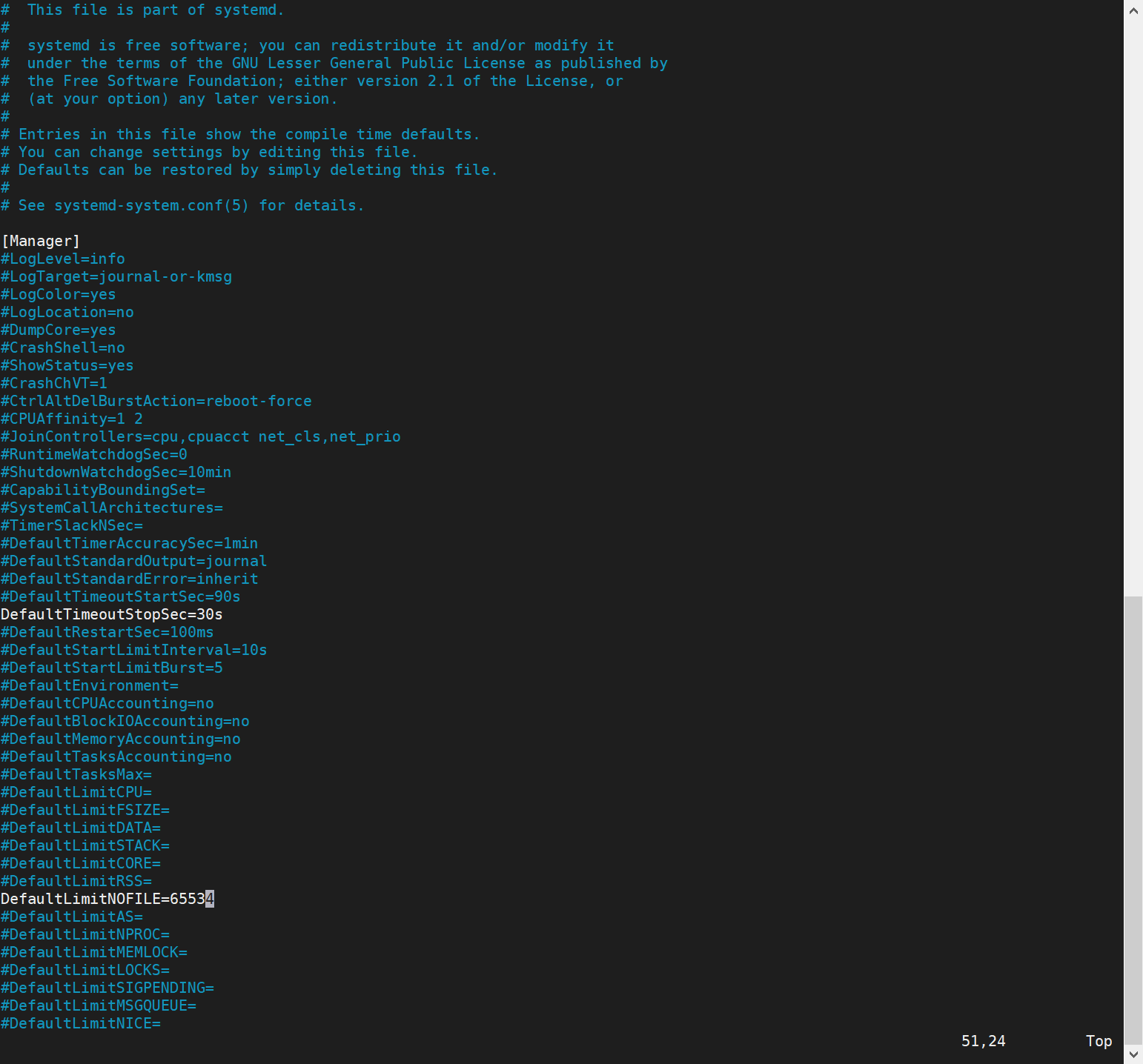This screenshot has width=1143, height=1064.
Task: Click the systemd-system.conf(5) reference comment
Action: point(182,205)
